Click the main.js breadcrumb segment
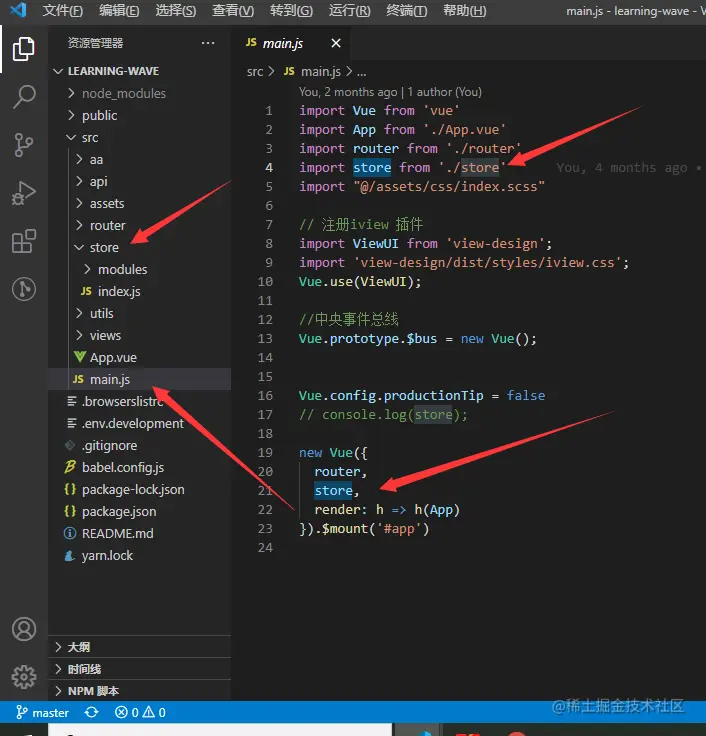Image resolution: width=706 pixels, height=736 pixels. [x=313, y=71]
